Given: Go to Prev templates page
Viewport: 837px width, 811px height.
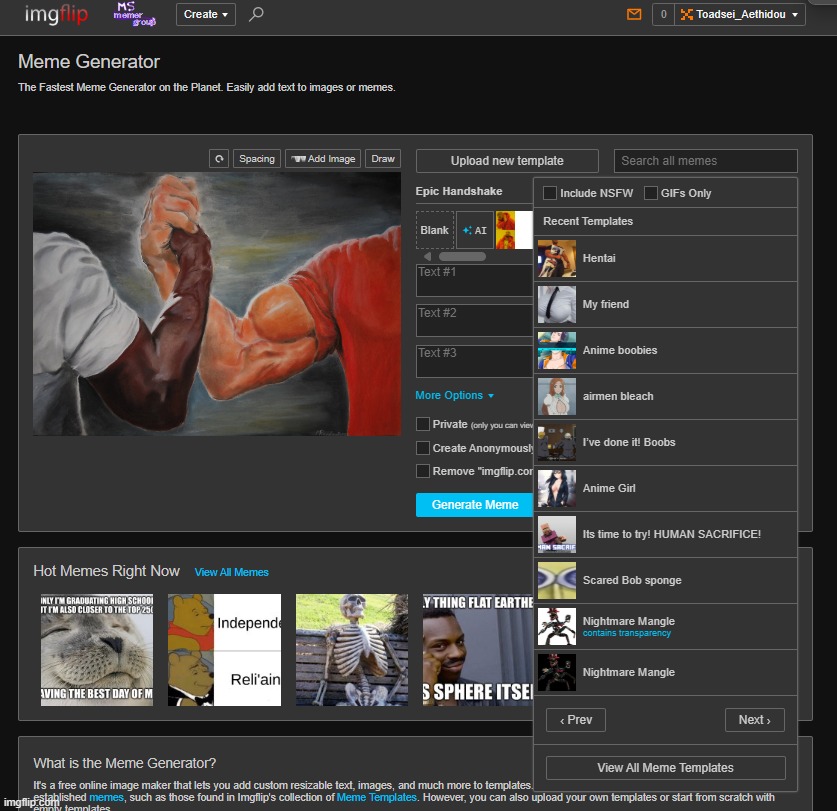Looking at the screenshot, I should click(x=576, y=720).
